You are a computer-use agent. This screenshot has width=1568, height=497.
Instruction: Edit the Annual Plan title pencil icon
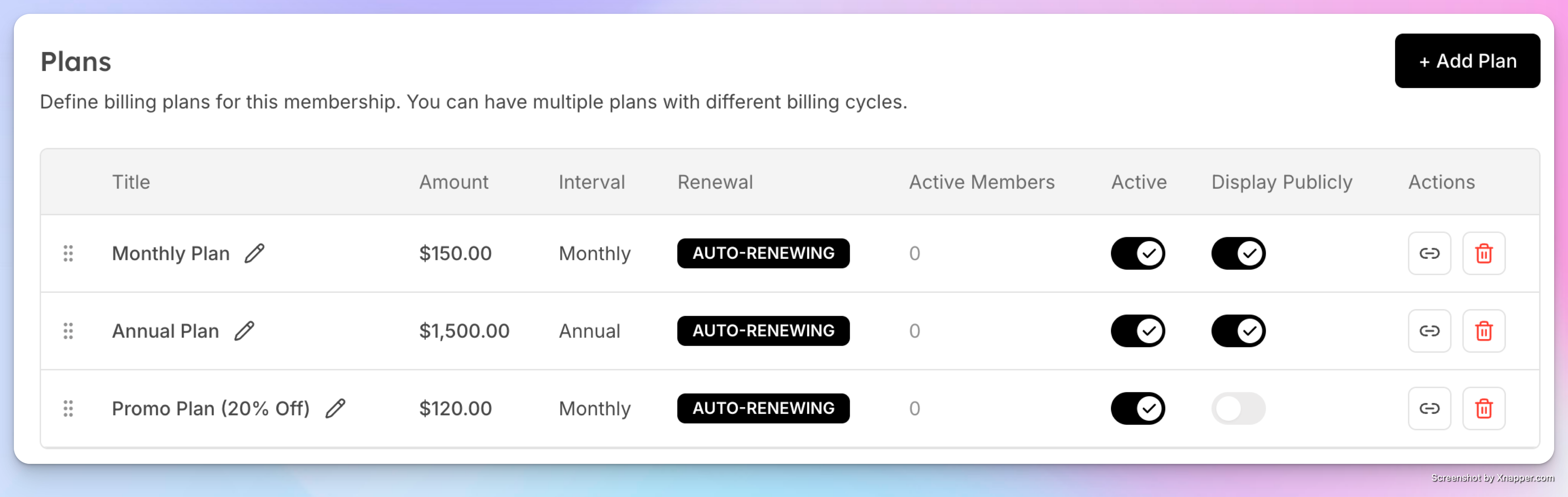point(244,331)
